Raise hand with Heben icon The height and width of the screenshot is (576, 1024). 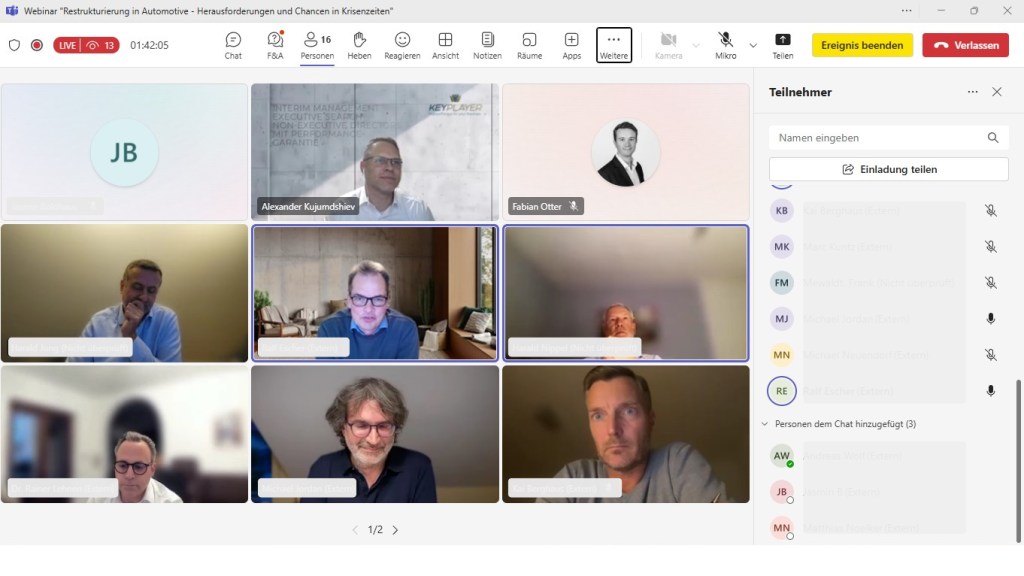(x=359, y=45)
